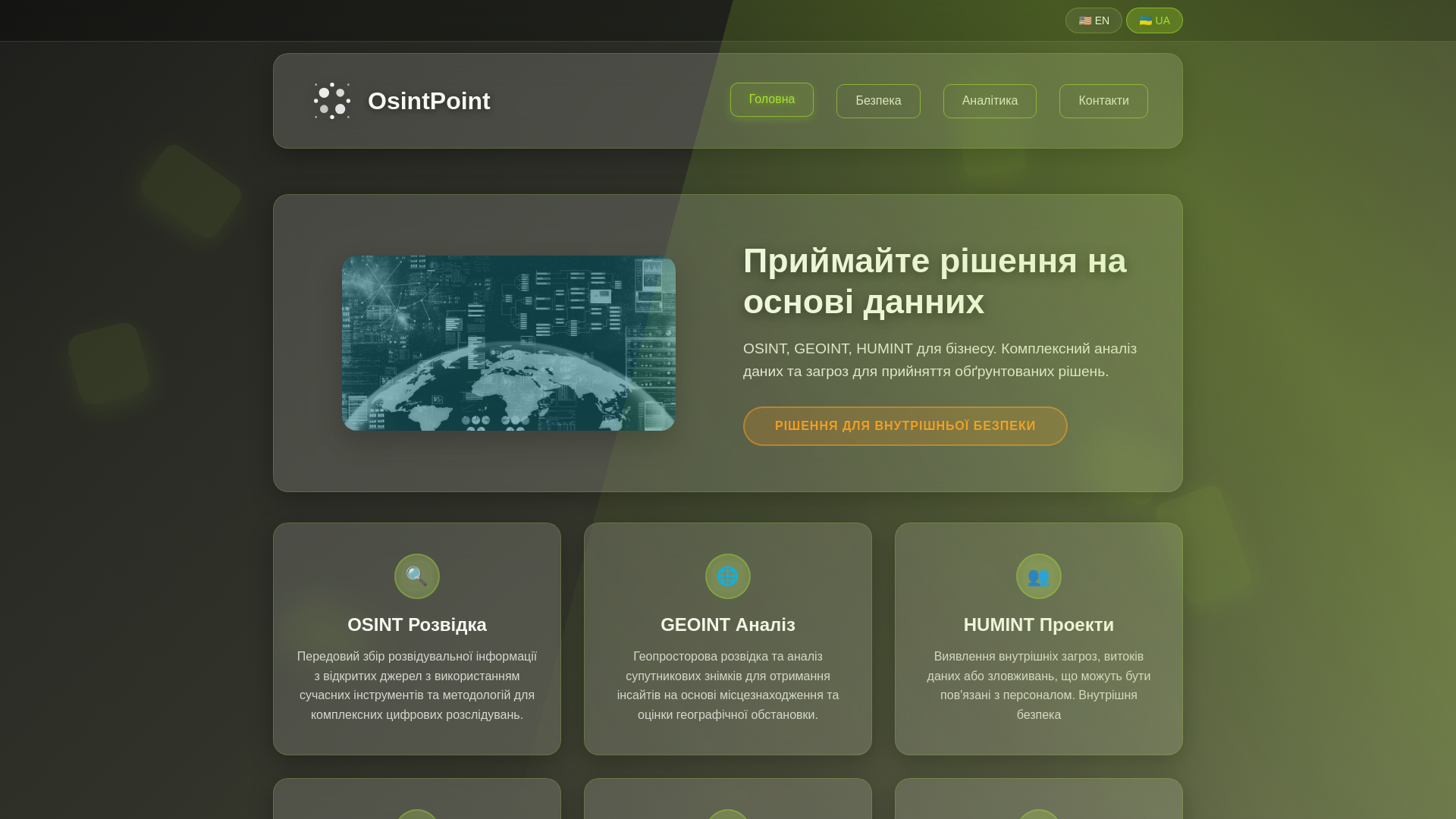Switch language to UA
The height and width of the screenshot is (819, 1456).
[1154, 20]
